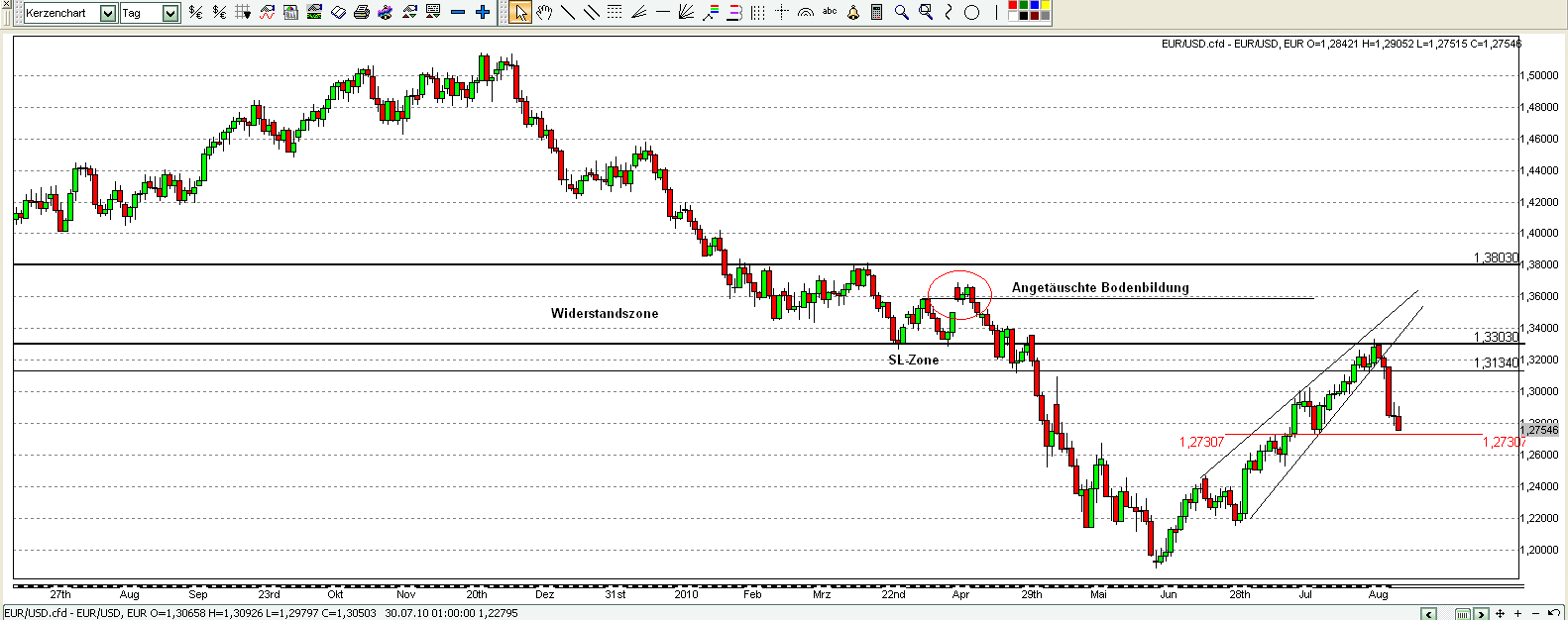Select the hand pan tool

pos(544,13)
